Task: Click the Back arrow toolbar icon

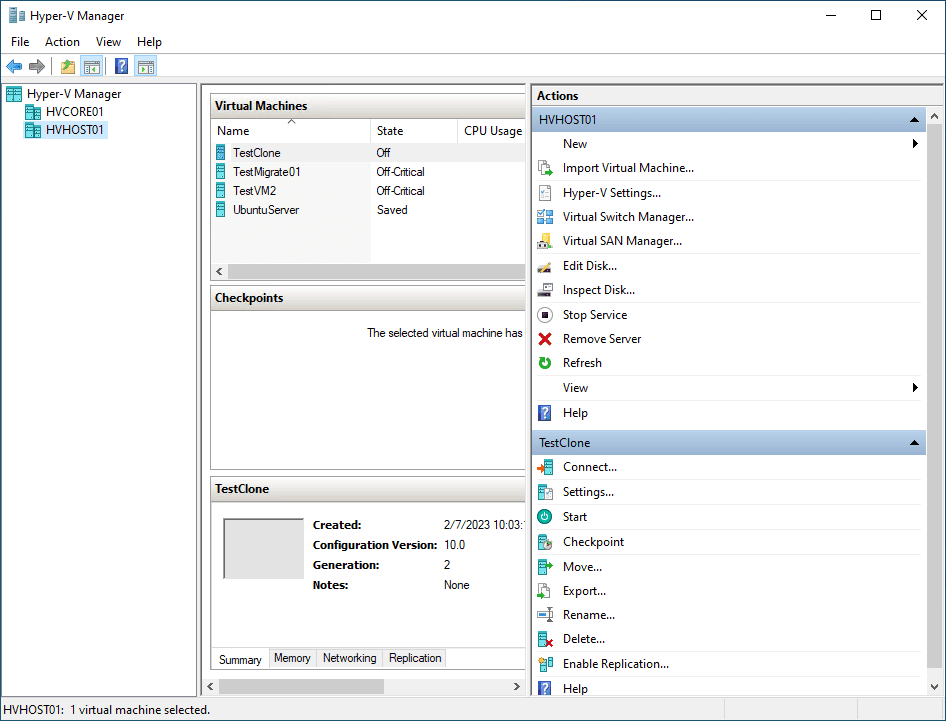Action: click(x=14, y=67)
